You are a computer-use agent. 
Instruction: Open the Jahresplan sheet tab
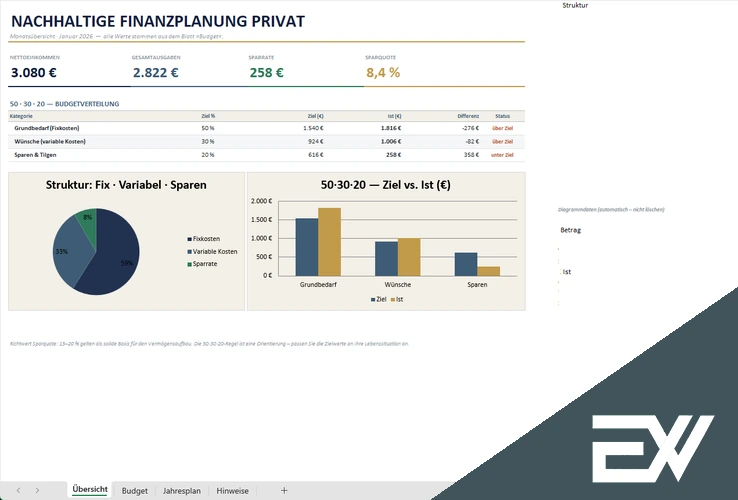(182, 491)
